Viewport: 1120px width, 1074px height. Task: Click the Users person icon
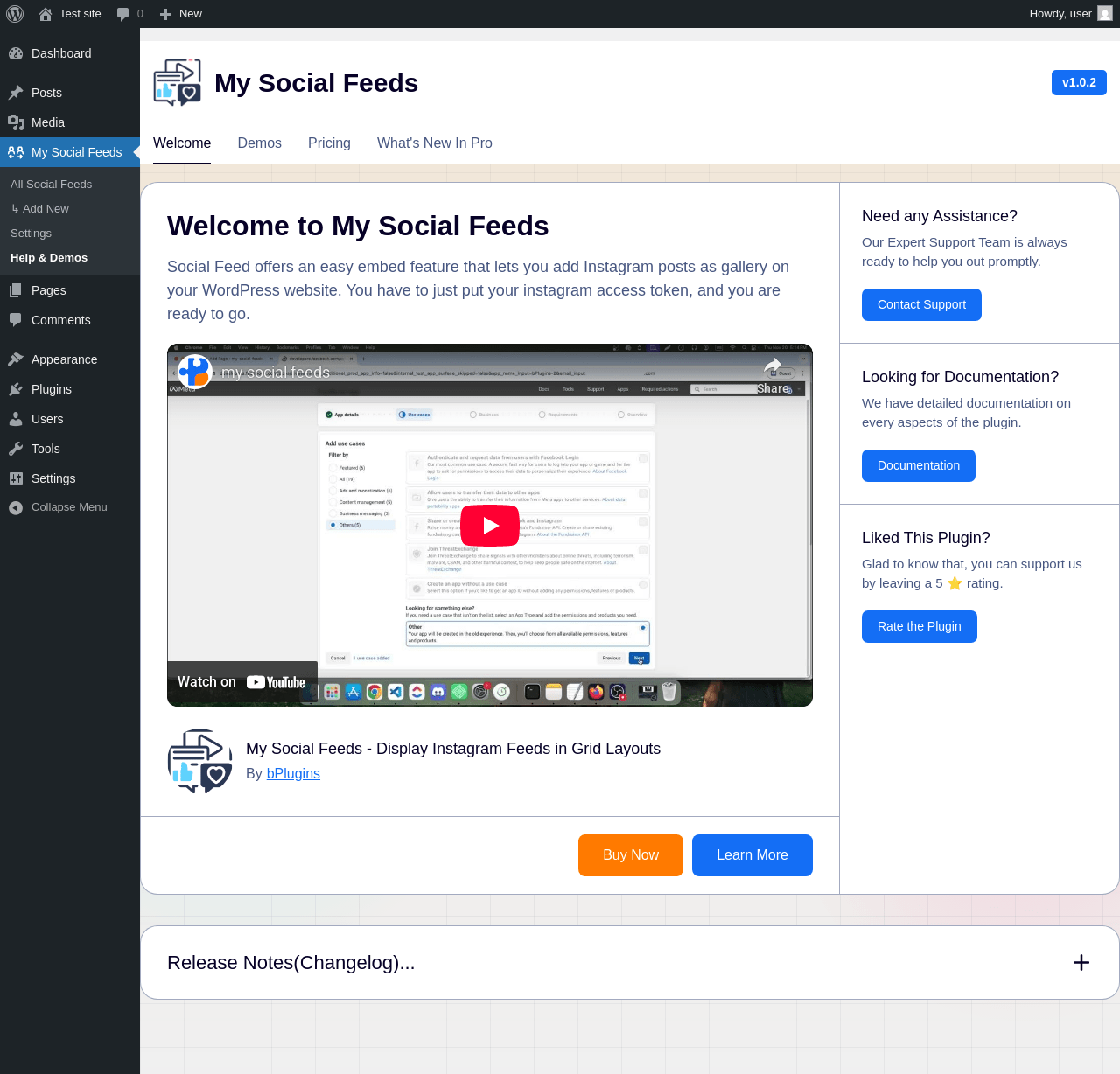tap(16, 419)
